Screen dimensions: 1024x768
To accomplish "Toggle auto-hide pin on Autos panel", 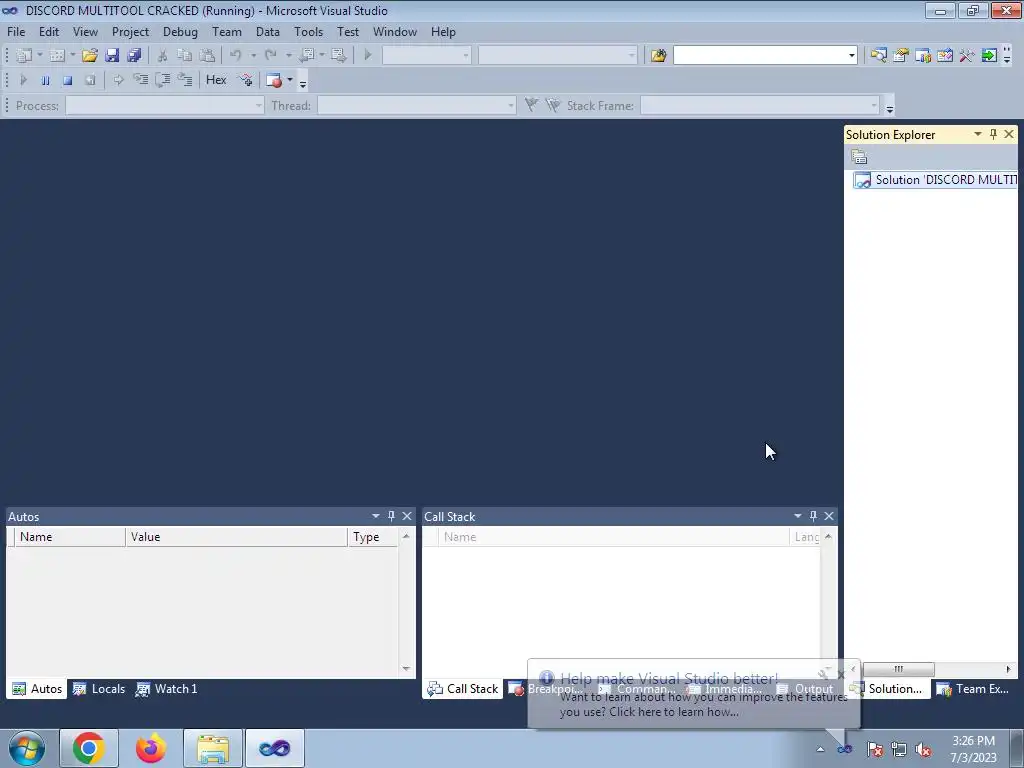I will coord(391,516).
